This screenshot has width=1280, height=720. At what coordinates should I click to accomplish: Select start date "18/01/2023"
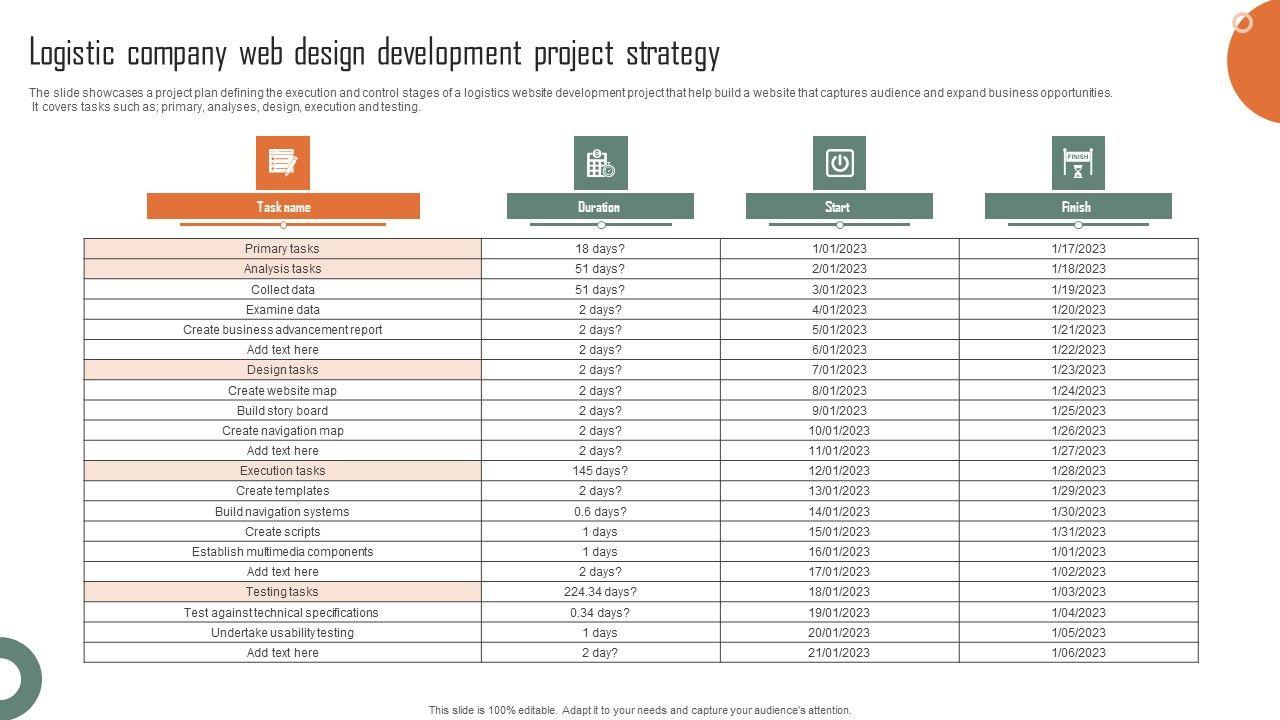coord(839,592)
